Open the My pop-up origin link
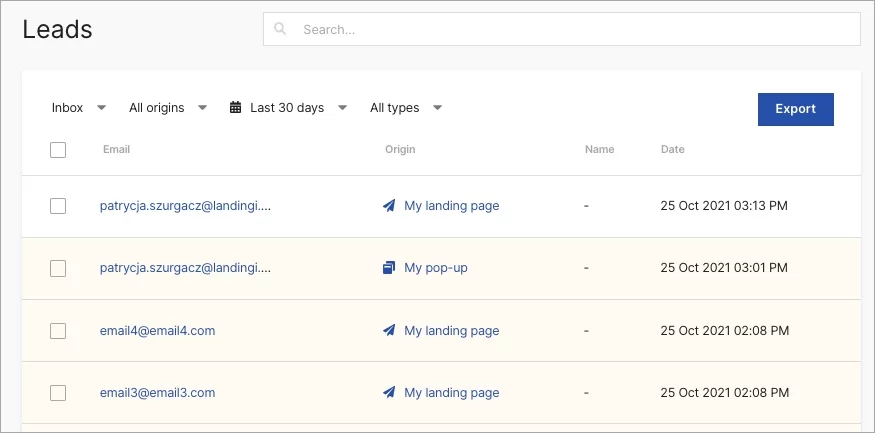Viewport: 875px width, 433px height. coord(435,268)
